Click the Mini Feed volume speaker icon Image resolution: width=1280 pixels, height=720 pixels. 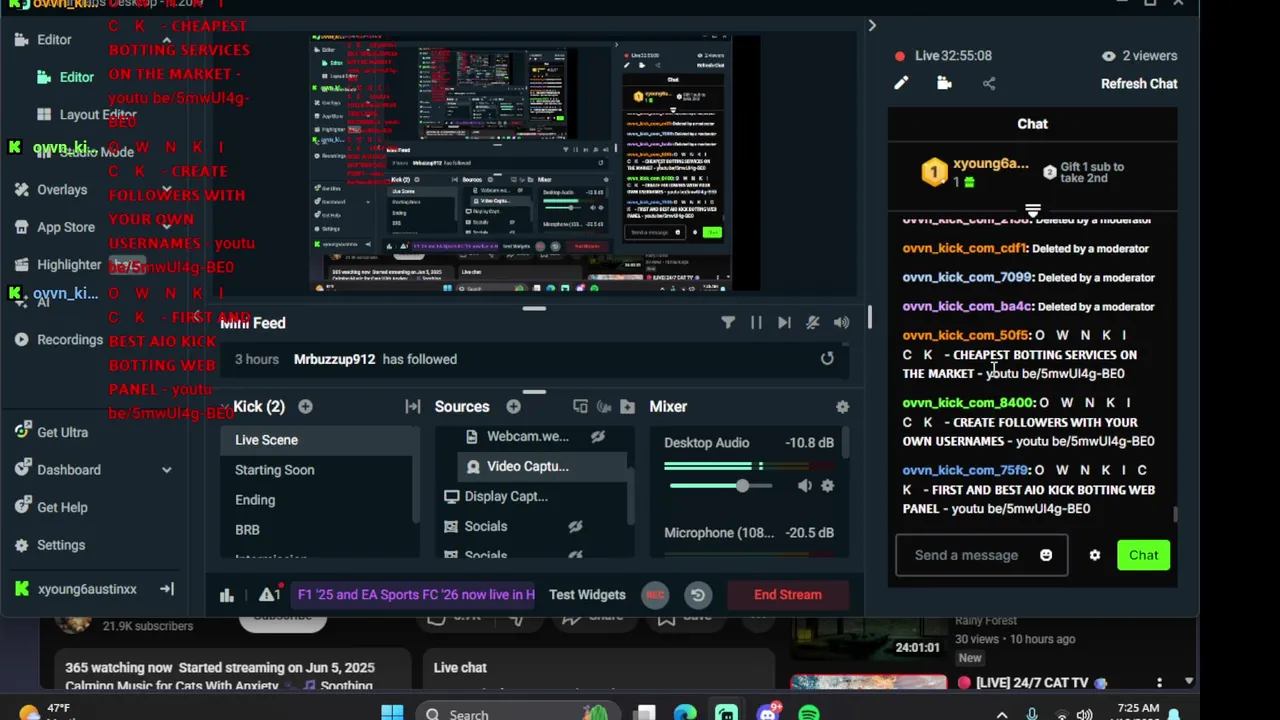(x=841, y=322)
